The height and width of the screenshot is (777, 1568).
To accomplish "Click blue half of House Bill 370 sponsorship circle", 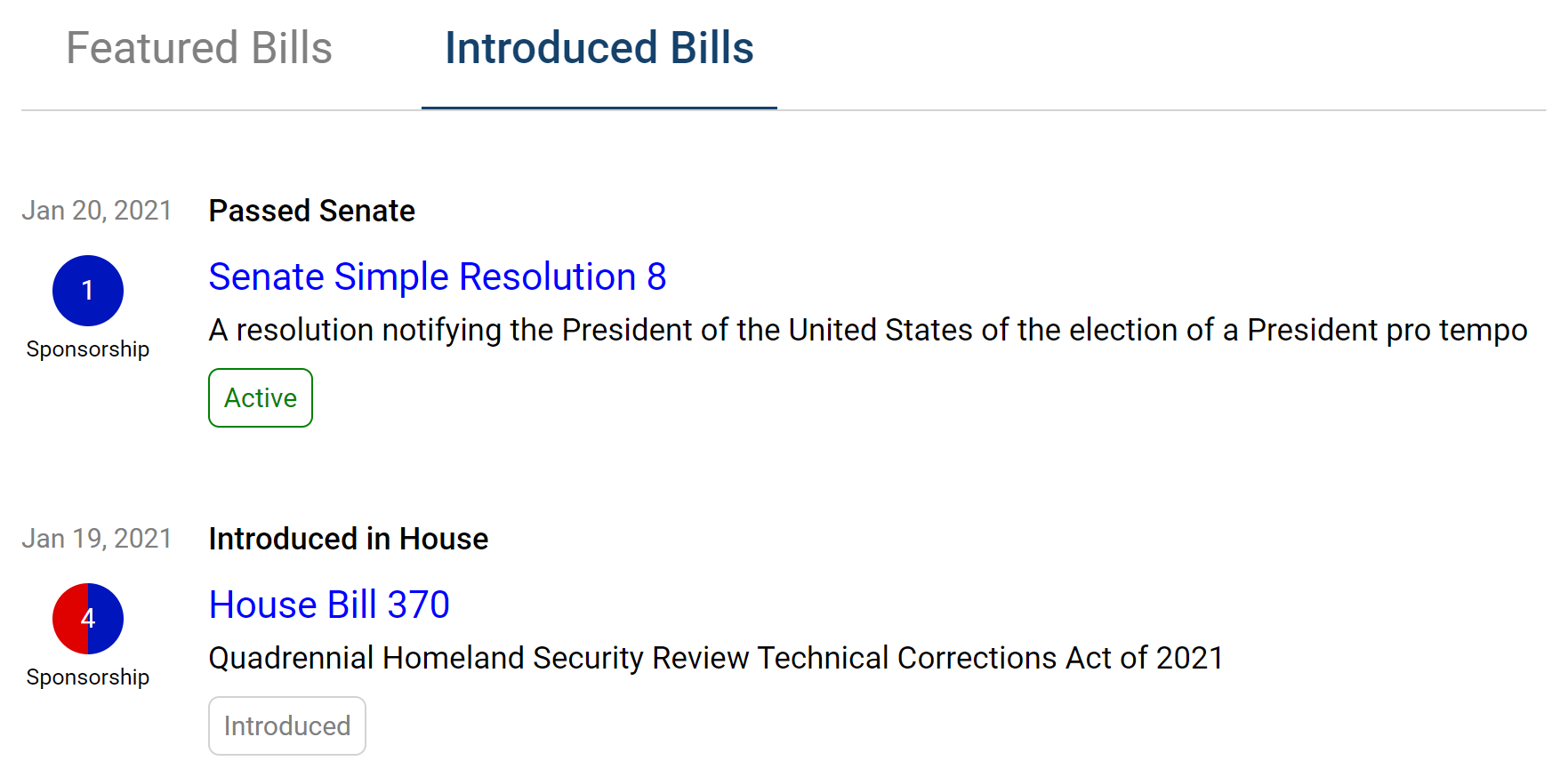I will tap(109, 619).
